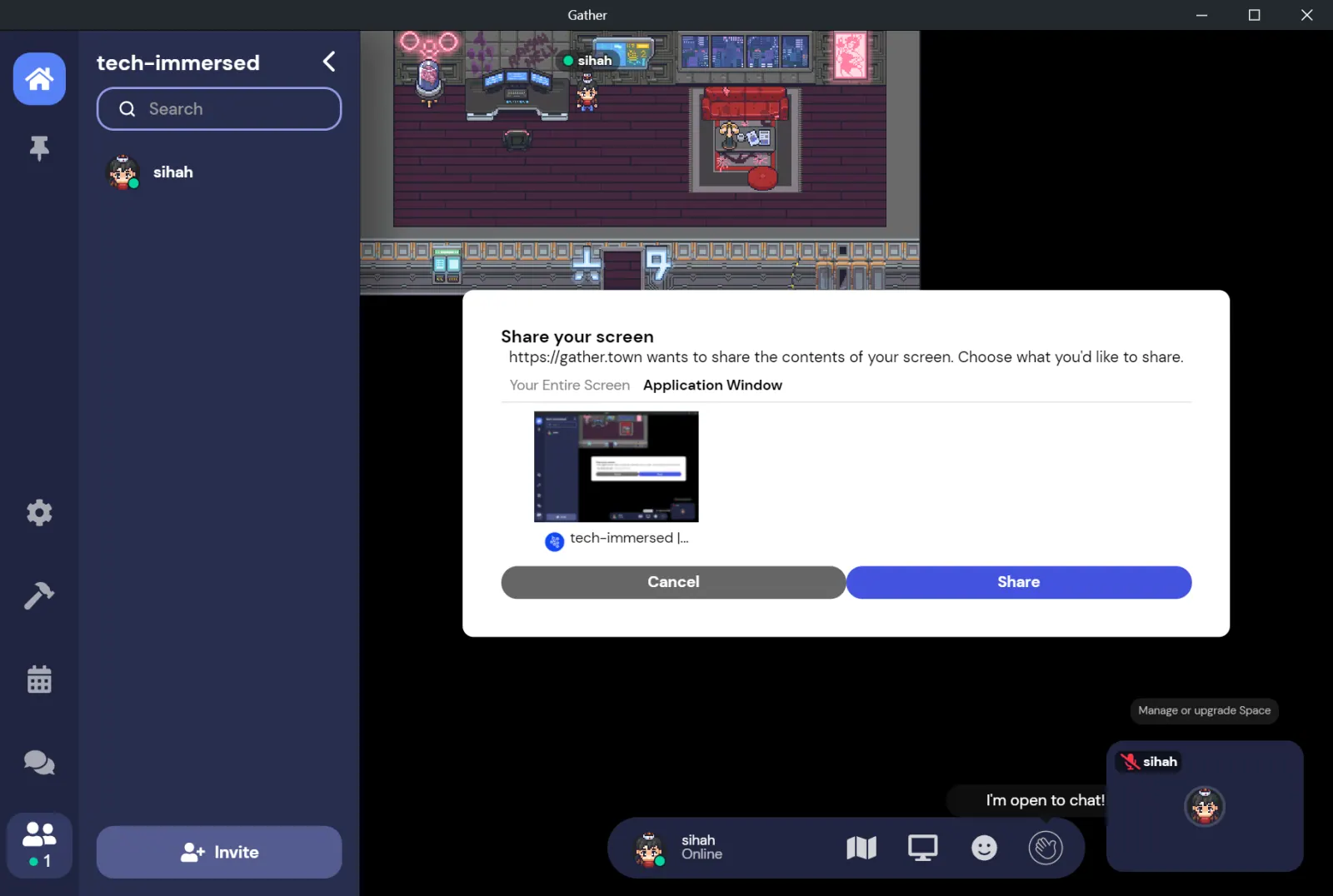1333x896 pixels.
Task: Click the raise hand wave icon
Action: pos(1046,848)
